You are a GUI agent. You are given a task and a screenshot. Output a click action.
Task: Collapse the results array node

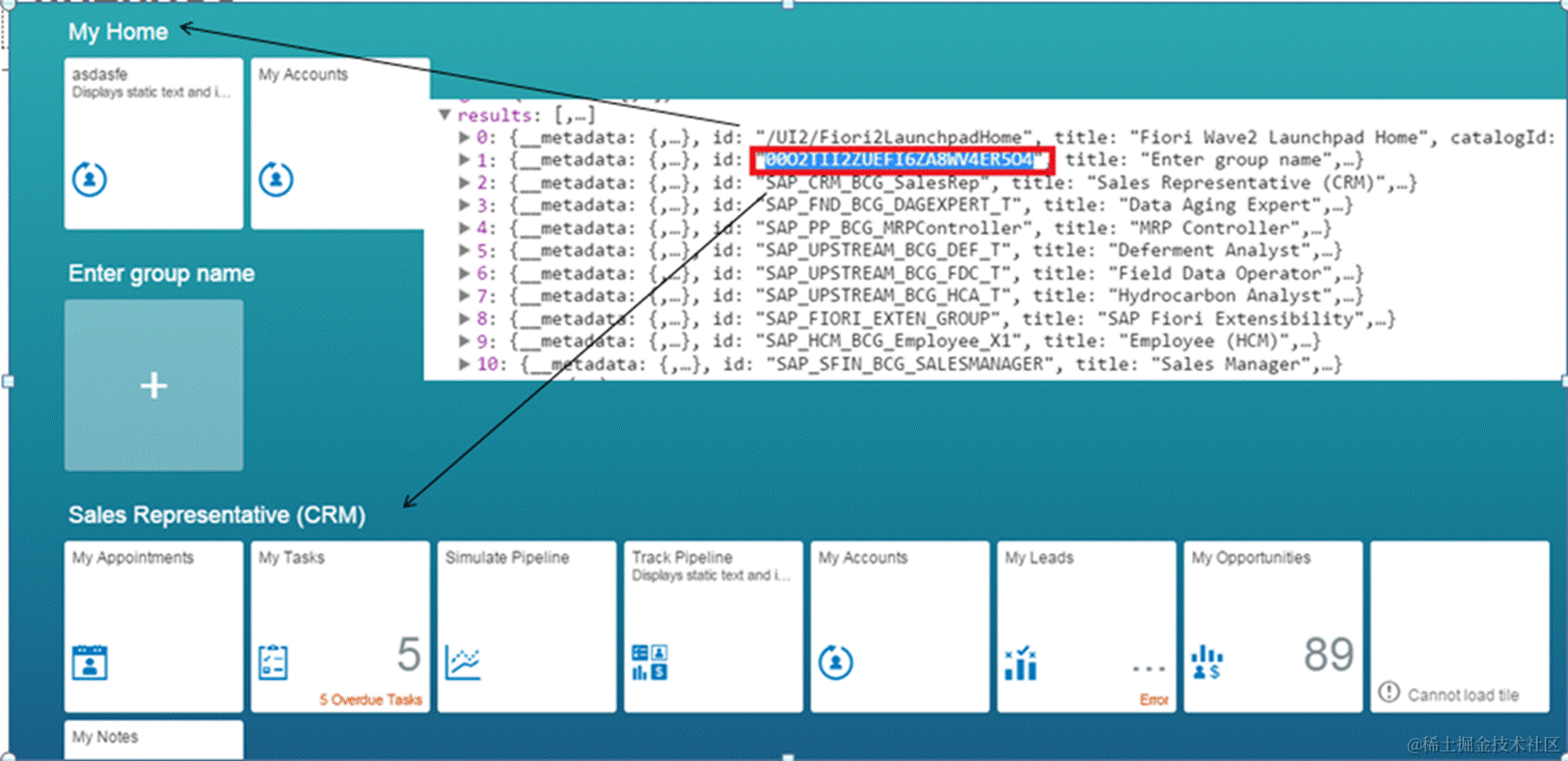445,115
